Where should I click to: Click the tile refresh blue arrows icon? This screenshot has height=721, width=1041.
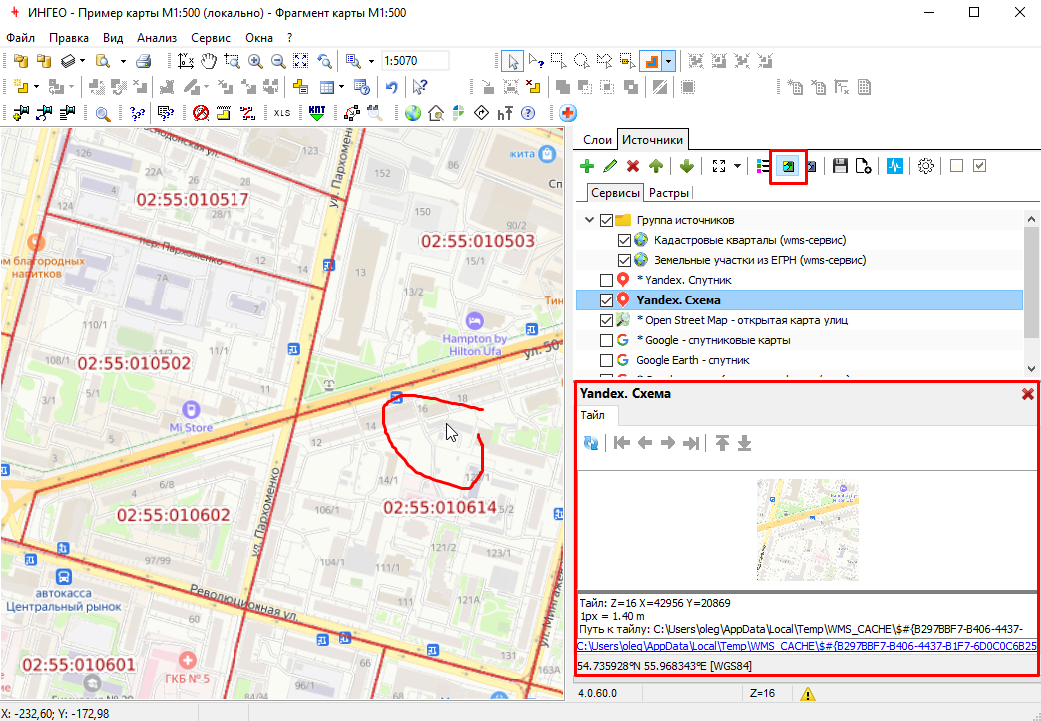[590, 443]
